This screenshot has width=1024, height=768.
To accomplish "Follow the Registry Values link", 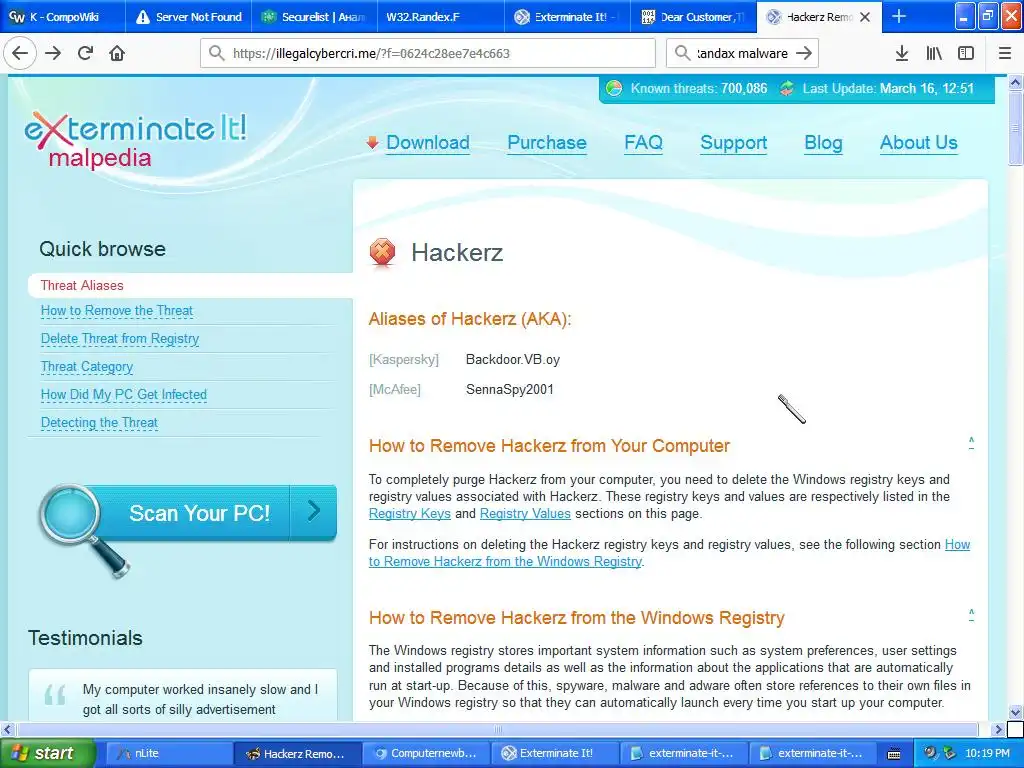I will pos(525,514).
